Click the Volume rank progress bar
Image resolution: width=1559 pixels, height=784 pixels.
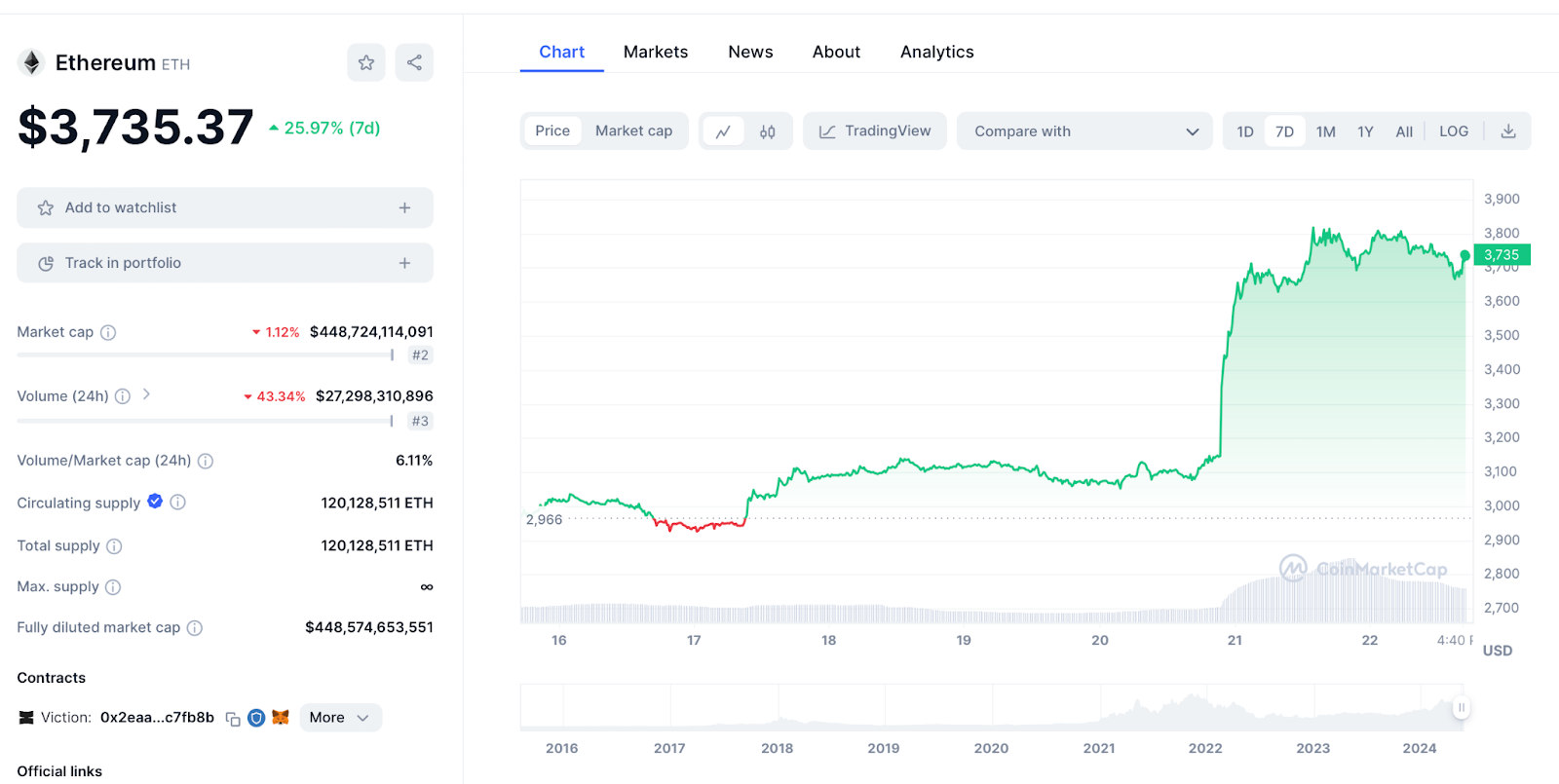[206, 421]
